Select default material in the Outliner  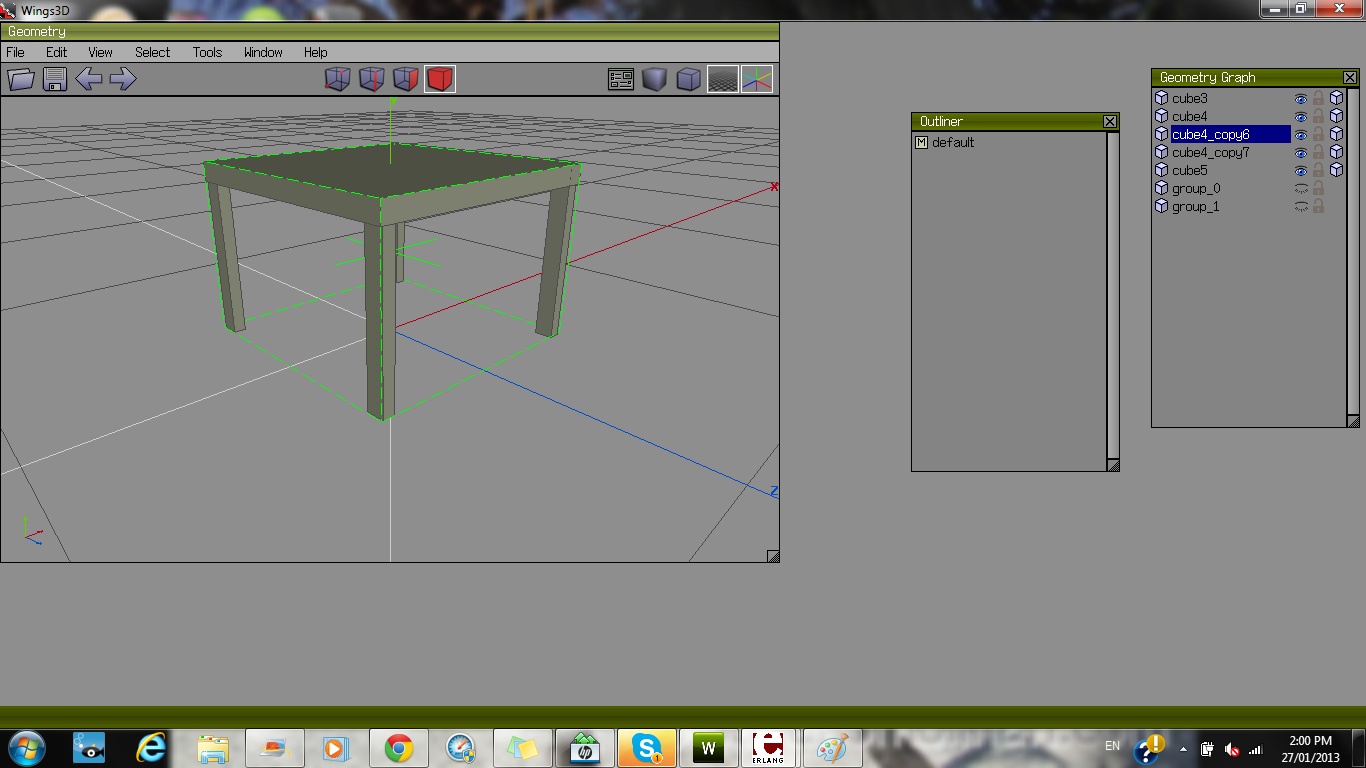[952, 143]
